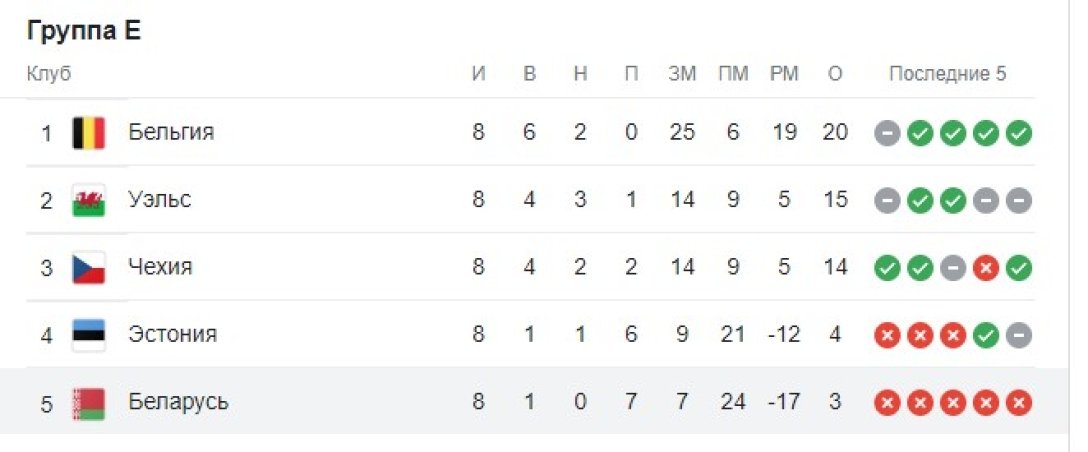Click Estonia's green win icon

pyautogui.click(x=986, y=335)
